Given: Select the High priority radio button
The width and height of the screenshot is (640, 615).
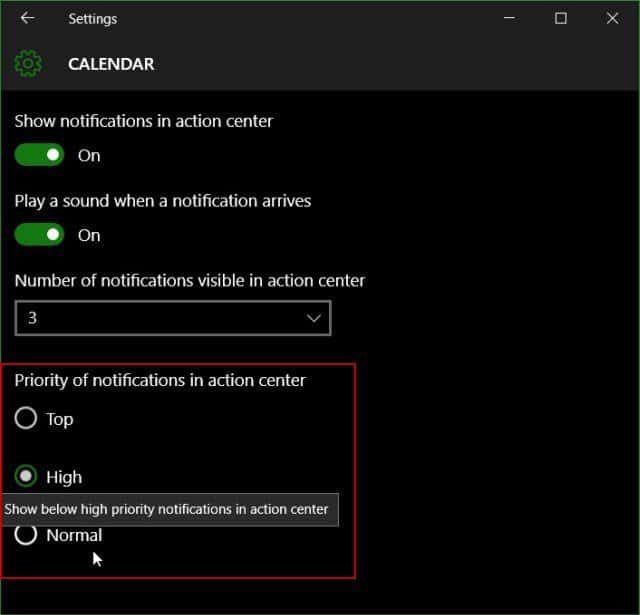Looking at the screenshot, I should pos(26,476).
